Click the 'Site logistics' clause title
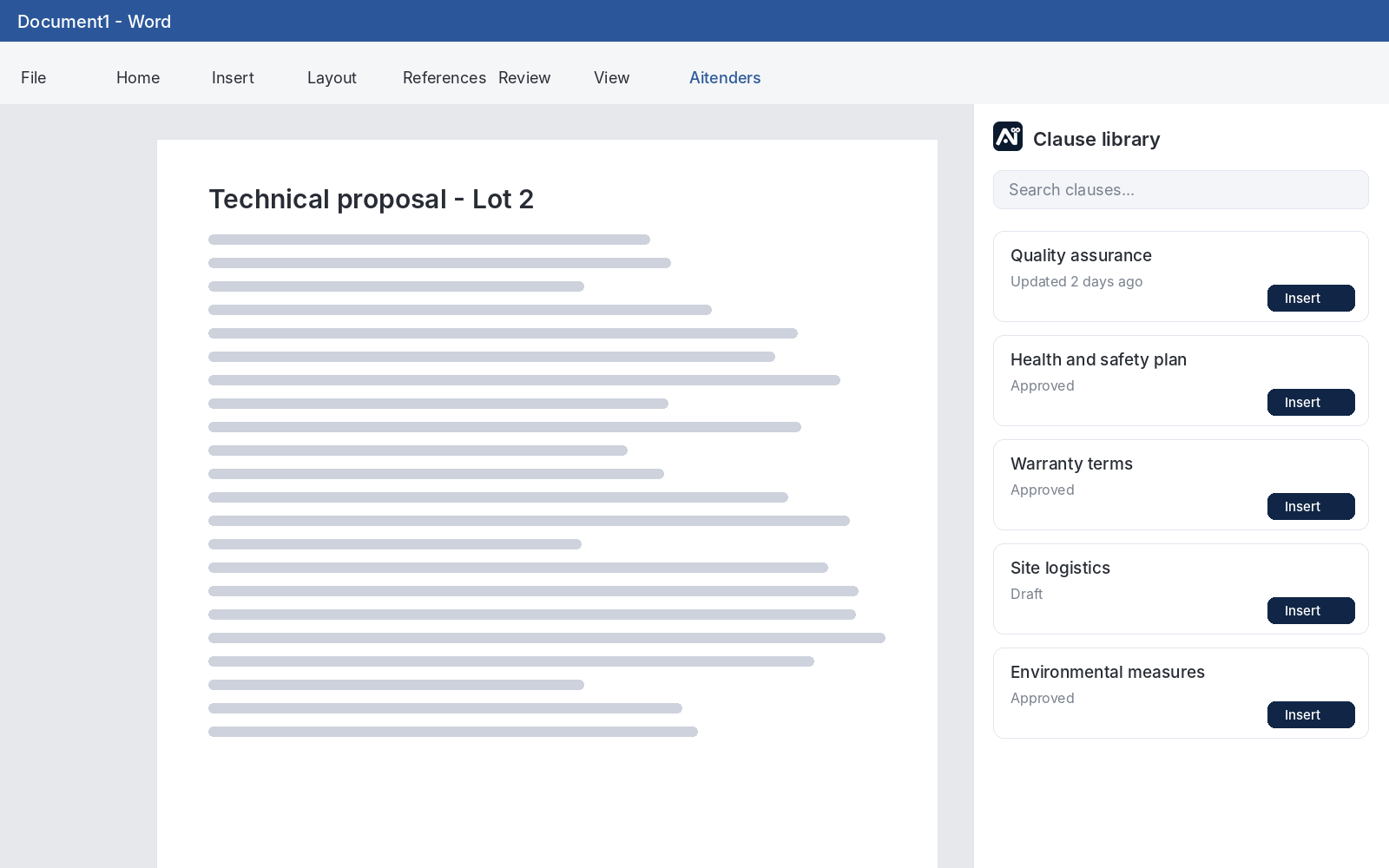 click(x=1060, y=568)
